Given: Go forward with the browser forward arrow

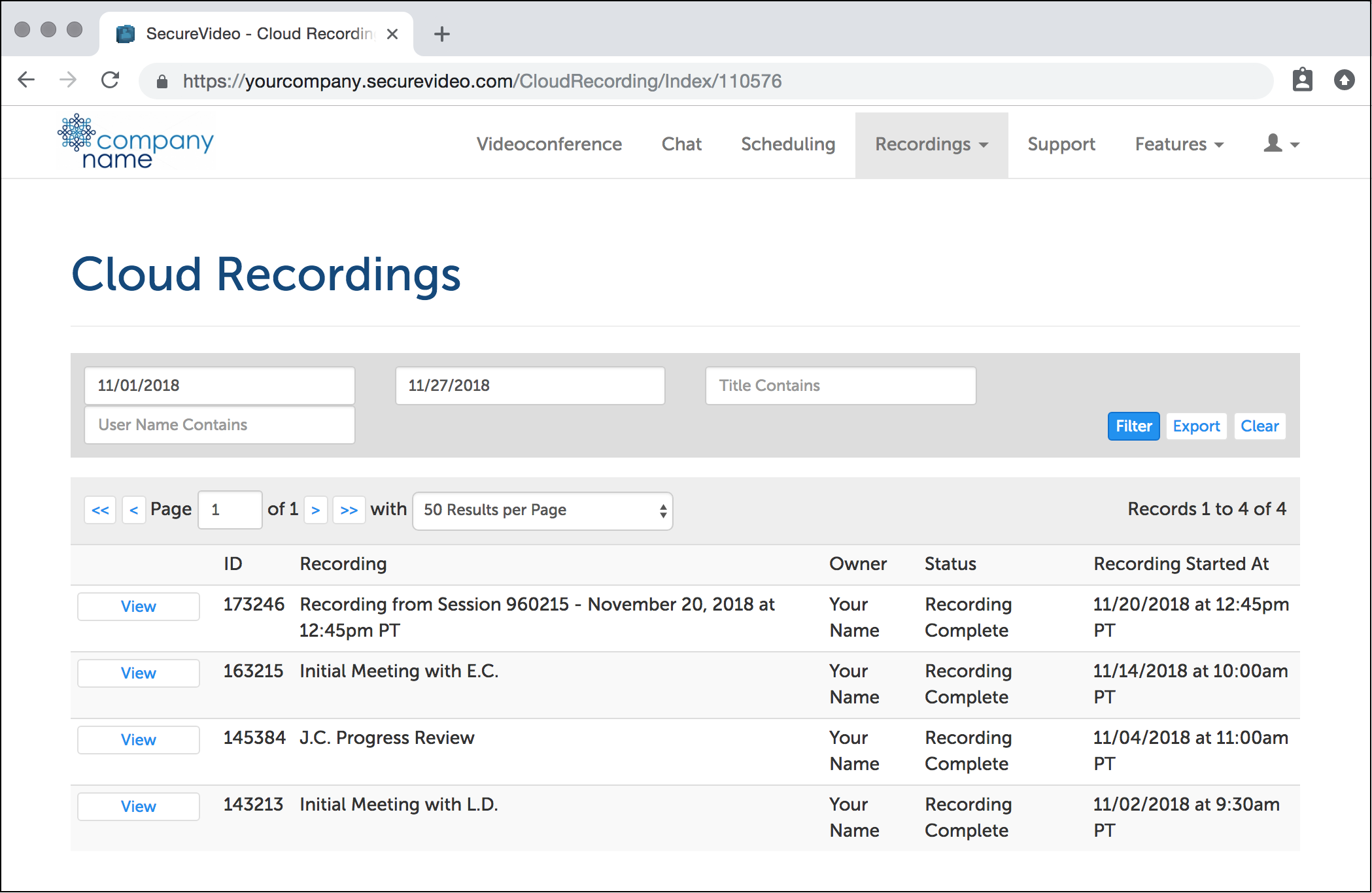Looking at the screenshot, I should (68, 80).
